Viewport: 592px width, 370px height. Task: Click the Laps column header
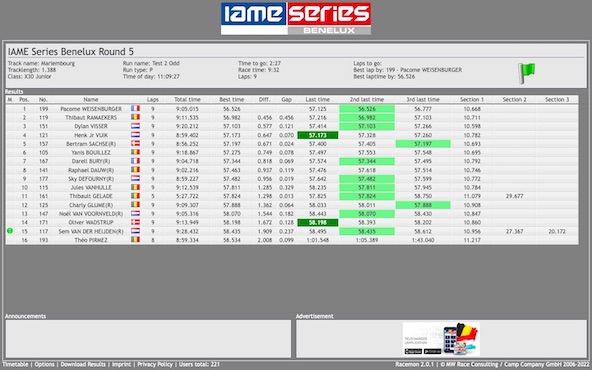pos(153,100)
